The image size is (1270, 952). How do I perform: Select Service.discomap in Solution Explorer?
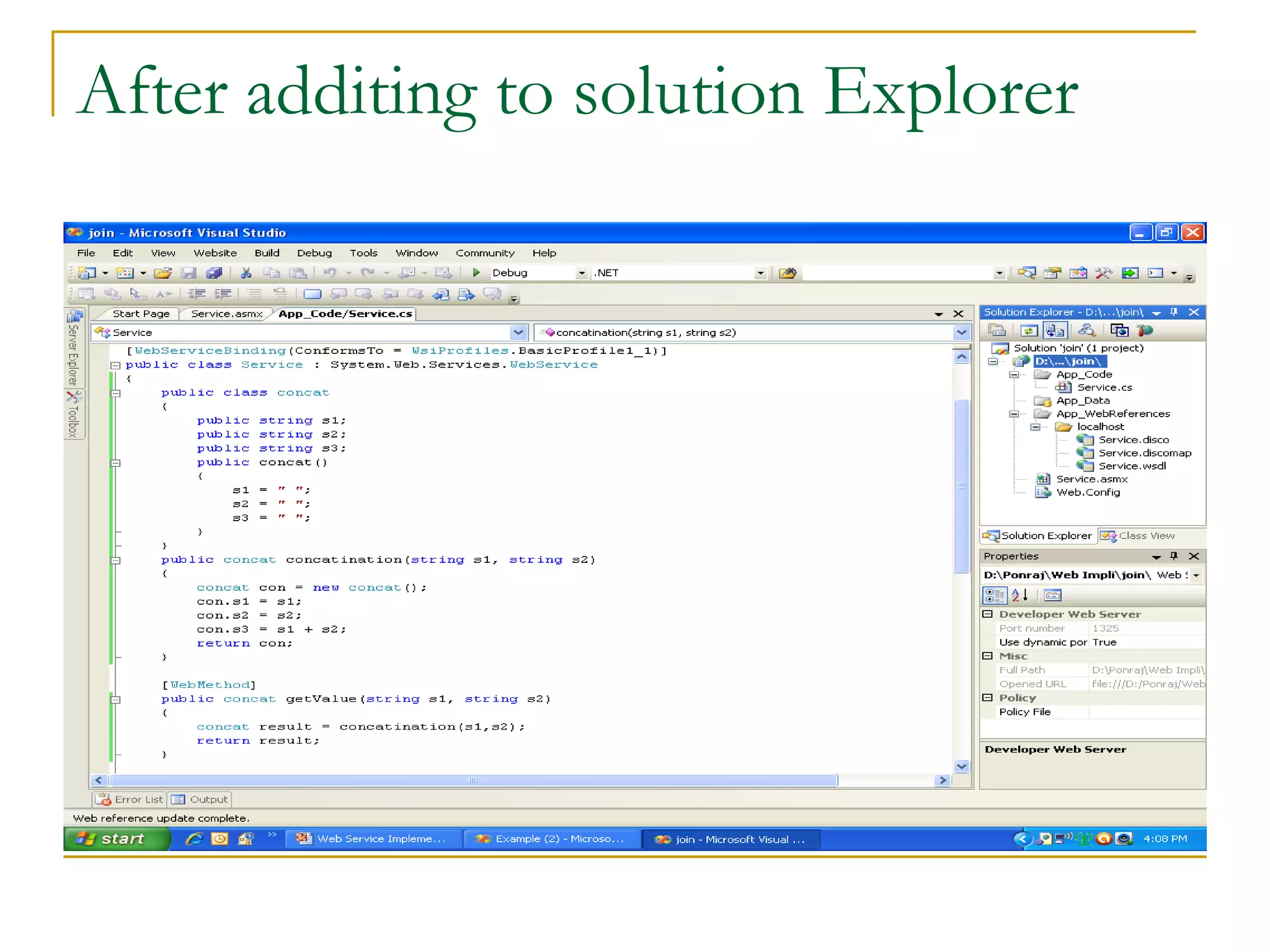coord(1145,454)
